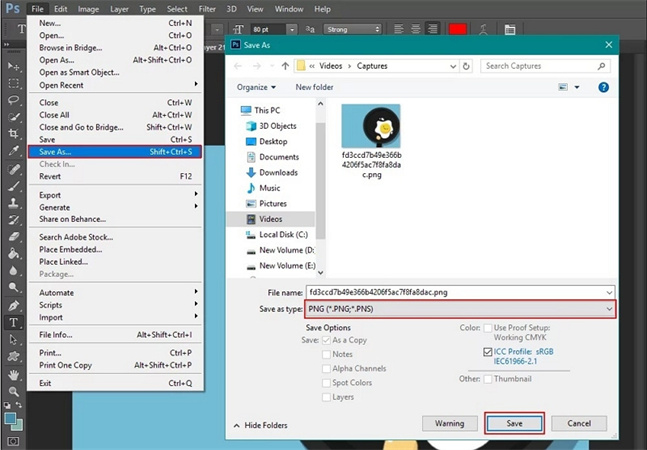
Task: Select the Hand tool
Action: pos(14,374)
